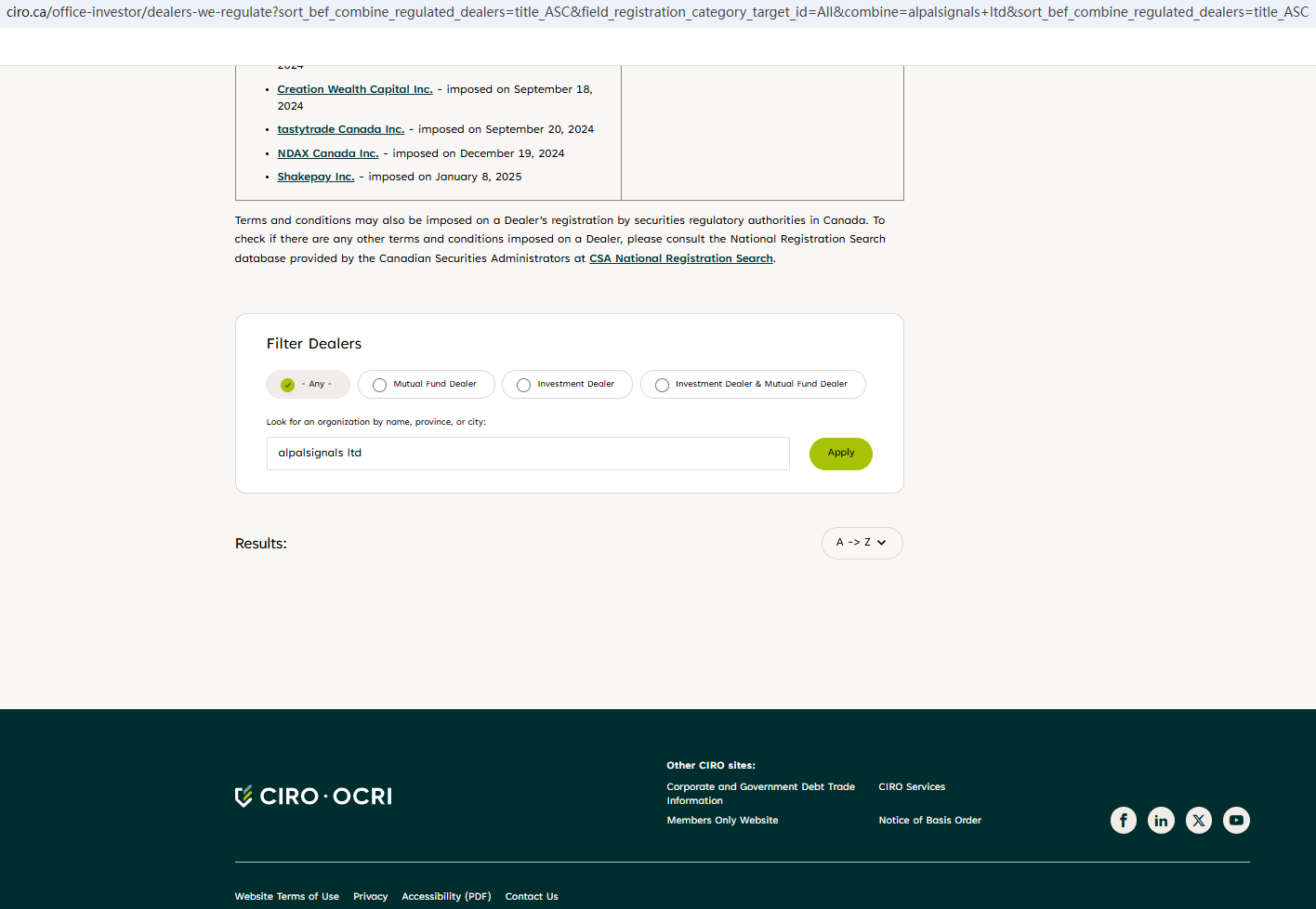Open the Privacy footer link

(x=371, y=897)
